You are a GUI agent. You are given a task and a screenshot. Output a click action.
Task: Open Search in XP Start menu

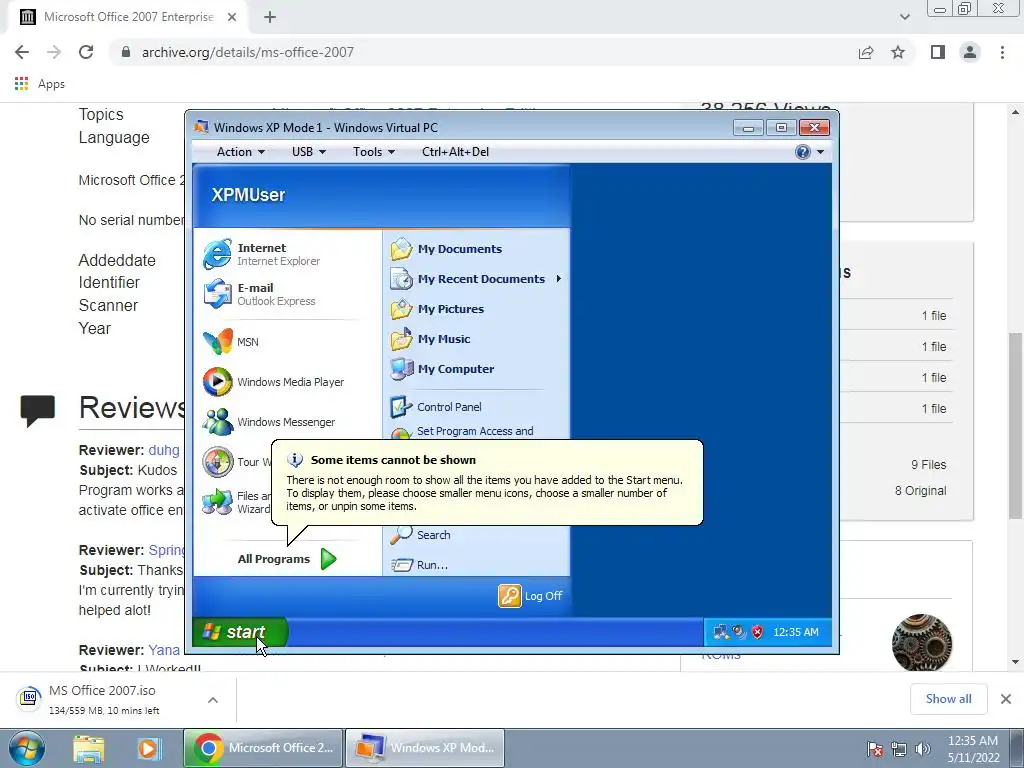[421, 535]
